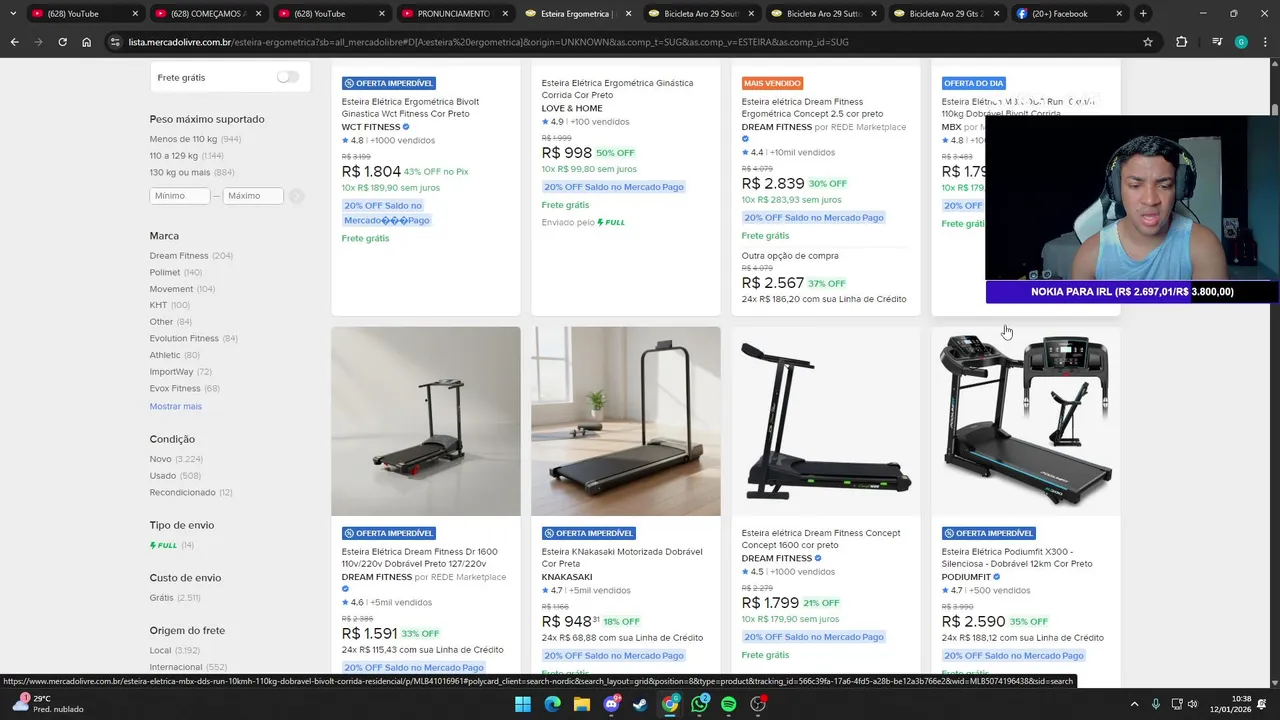
Task: Filter by Local shipping origin
Action: point(161,650)
